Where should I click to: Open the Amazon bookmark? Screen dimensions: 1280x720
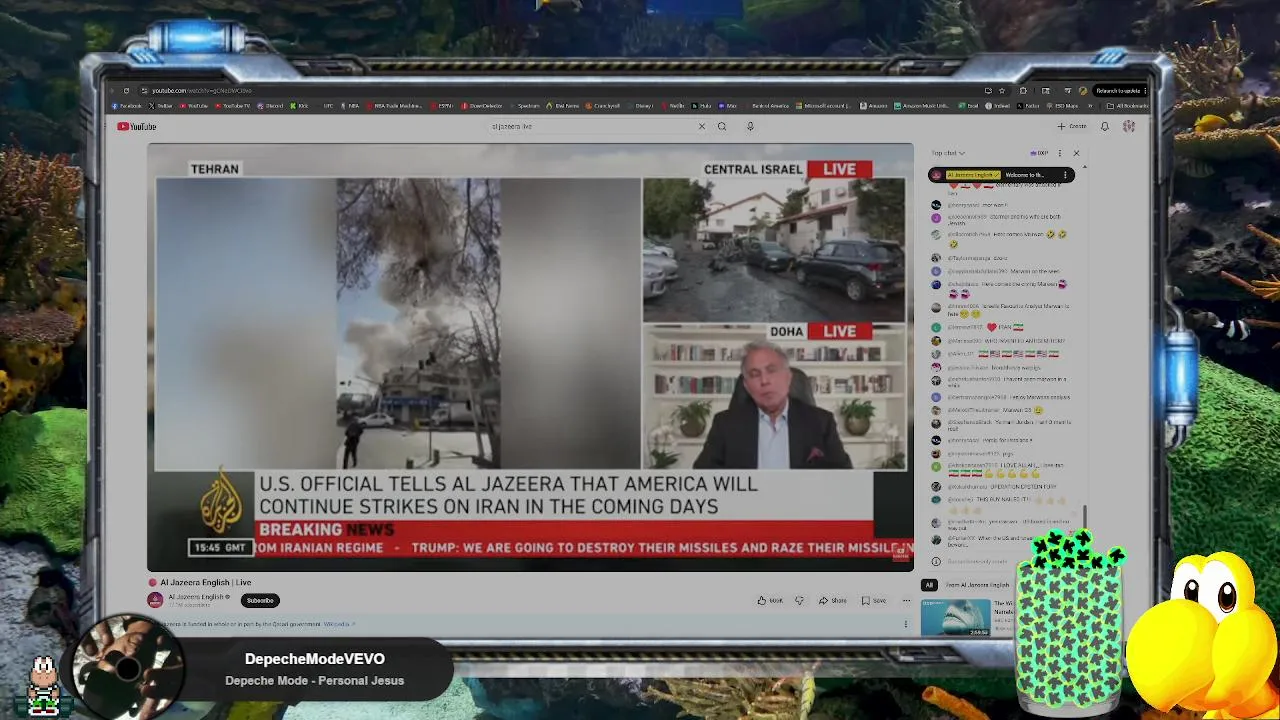[873, 106]
